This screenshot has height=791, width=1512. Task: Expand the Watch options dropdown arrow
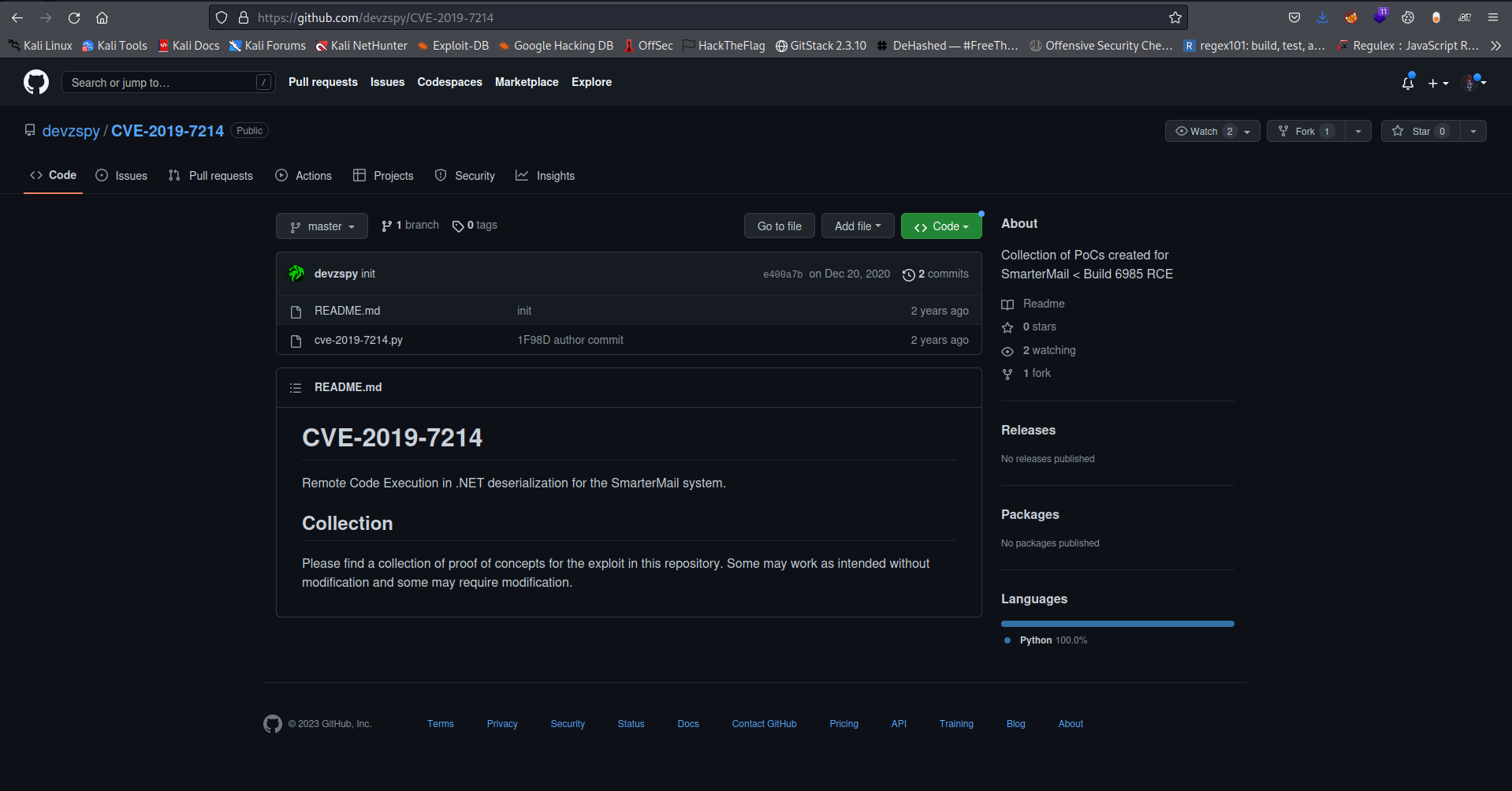(x=1248, y=131)
